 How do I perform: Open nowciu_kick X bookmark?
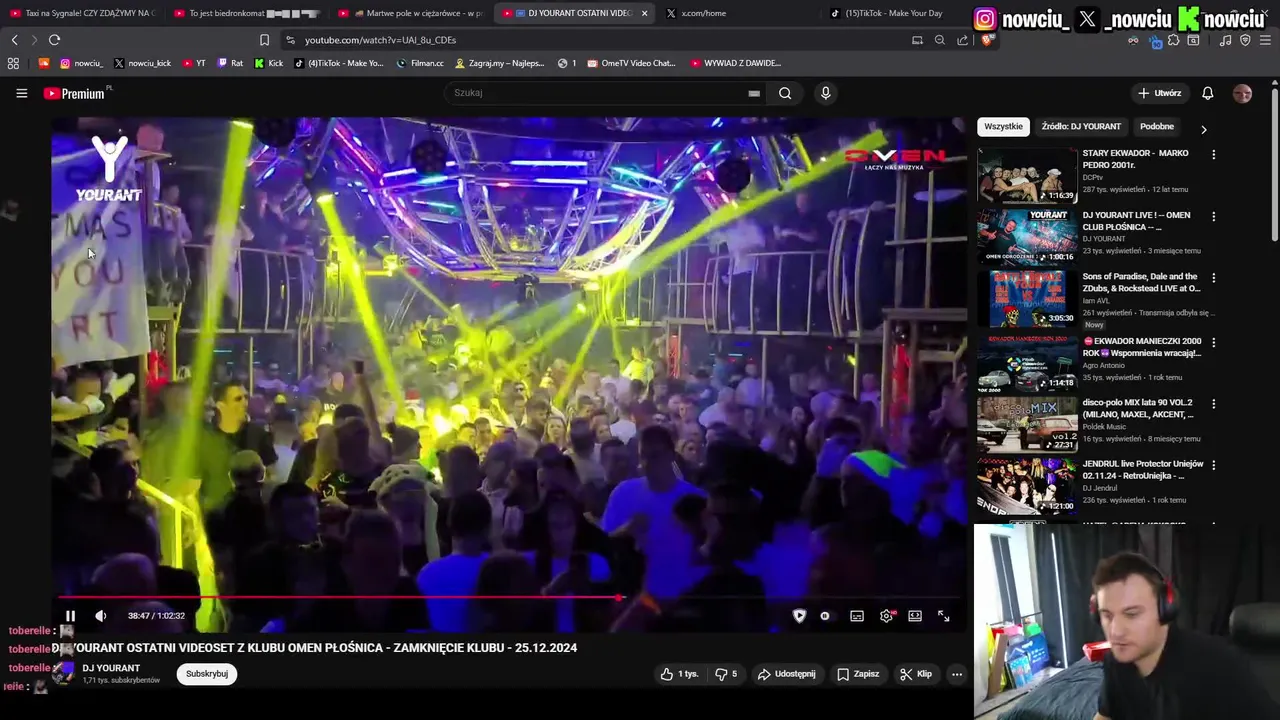coord(142,63)
